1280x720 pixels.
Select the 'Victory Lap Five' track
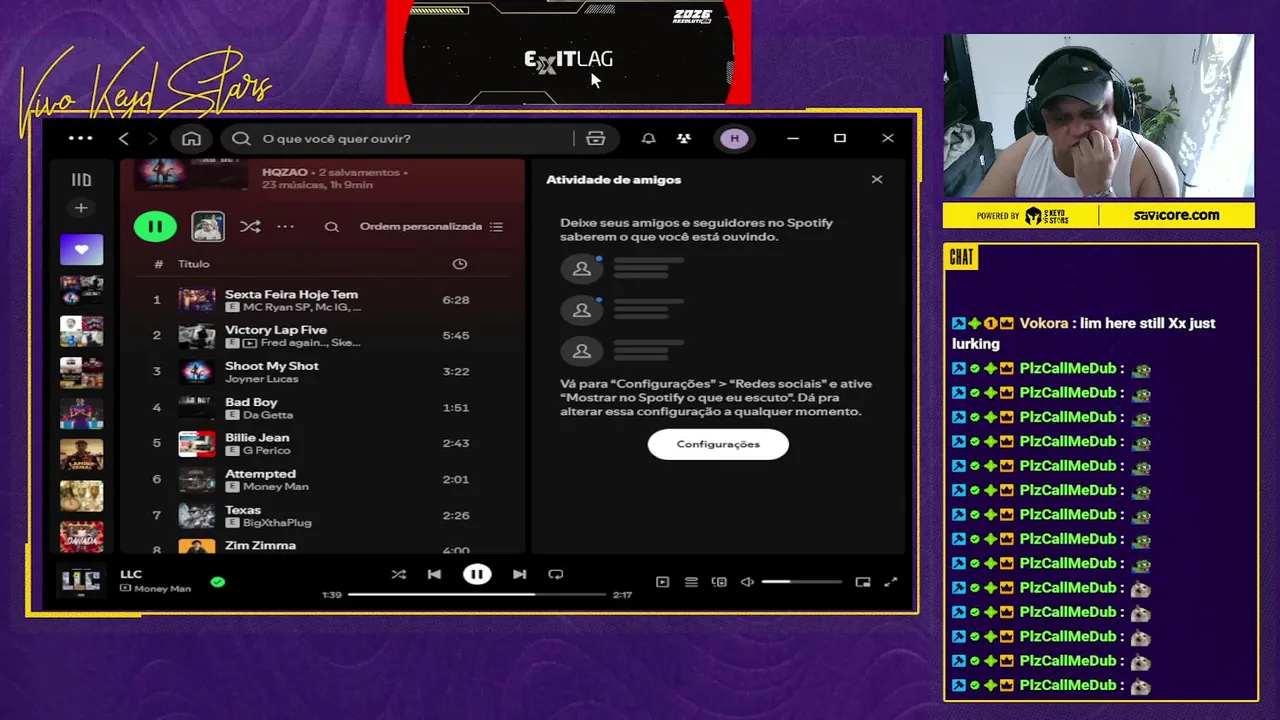pyautogui.click(x=276, y=330)
